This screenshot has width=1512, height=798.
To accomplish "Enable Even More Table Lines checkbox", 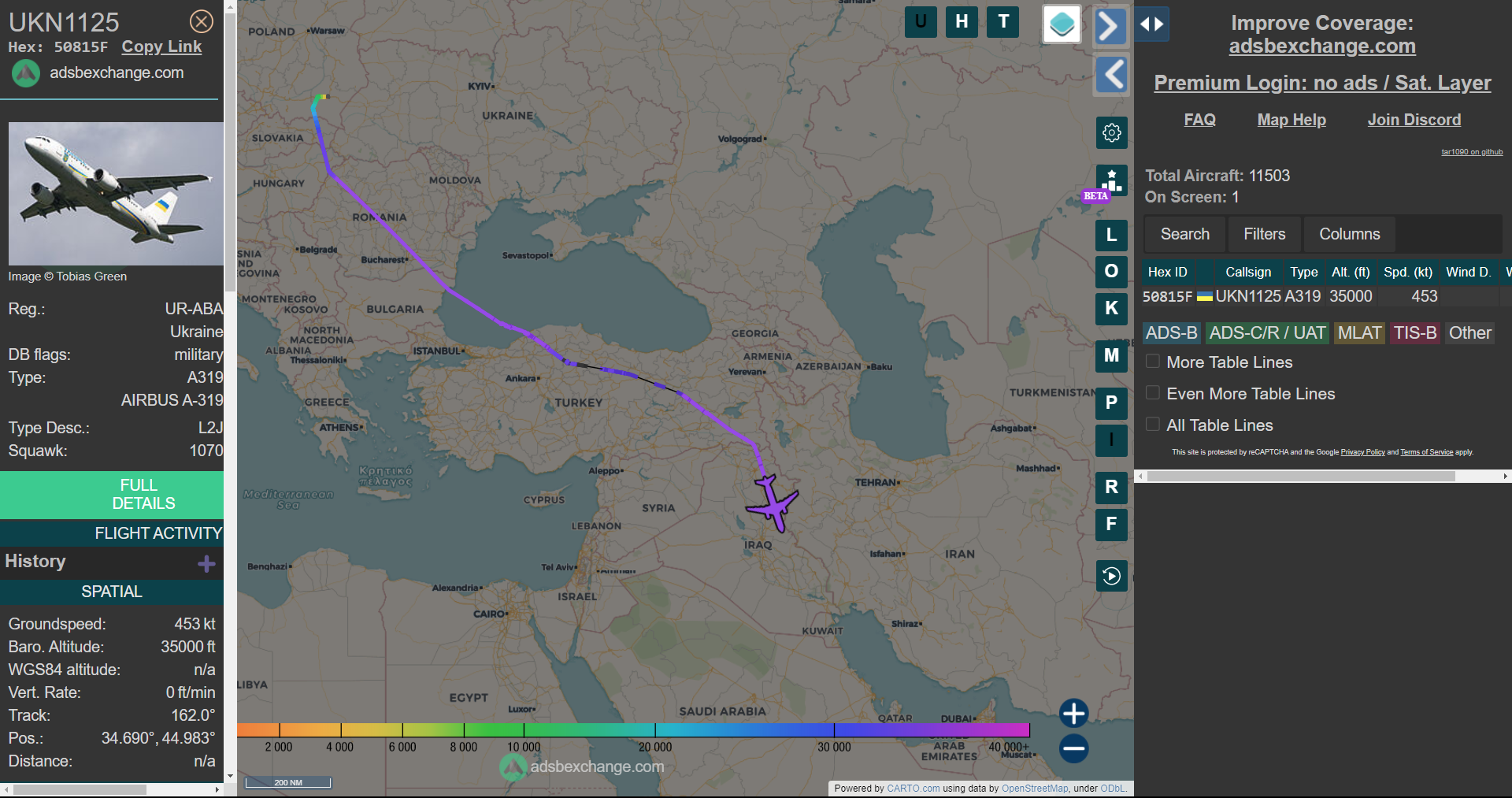I will (1153, 393).
